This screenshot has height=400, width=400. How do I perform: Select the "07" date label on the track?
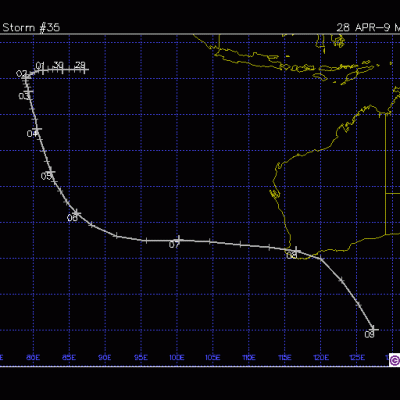click(x=174, y=245)
